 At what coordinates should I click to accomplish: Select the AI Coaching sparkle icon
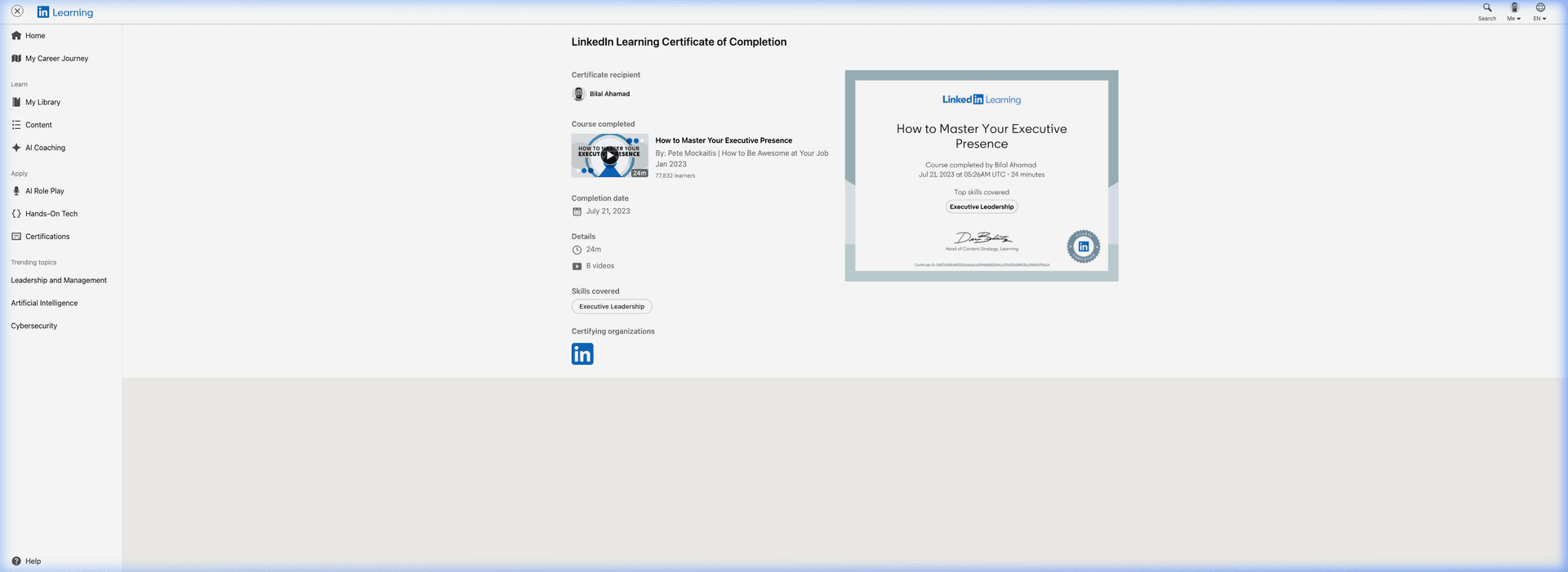click(16, 148)
